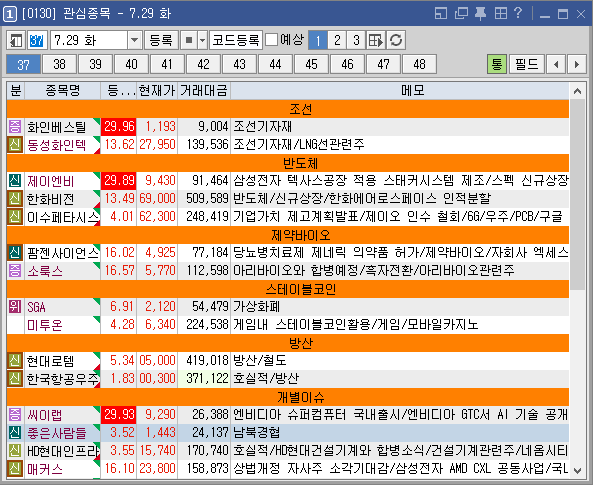Click the blue 37 group number icon
Screen dimensions: 593x485
click(37, 40)
